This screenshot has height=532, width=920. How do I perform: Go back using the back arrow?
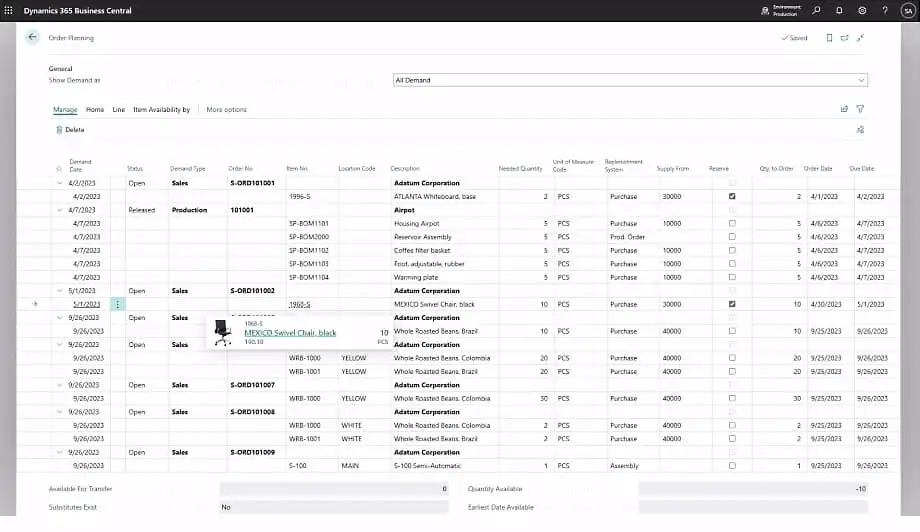click(32, 37)
